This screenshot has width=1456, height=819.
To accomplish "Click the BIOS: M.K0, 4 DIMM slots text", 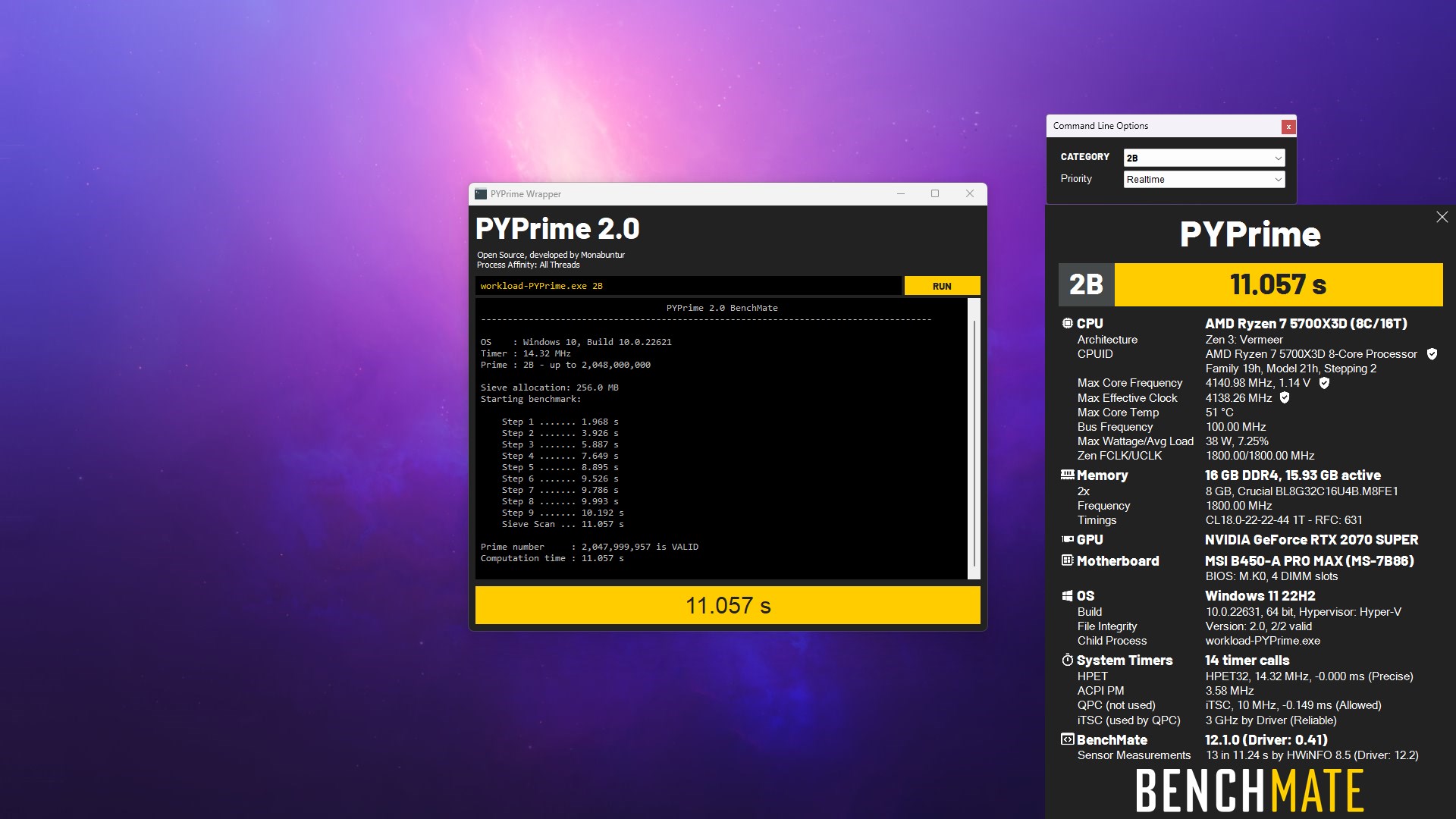I will point(1271,576).
